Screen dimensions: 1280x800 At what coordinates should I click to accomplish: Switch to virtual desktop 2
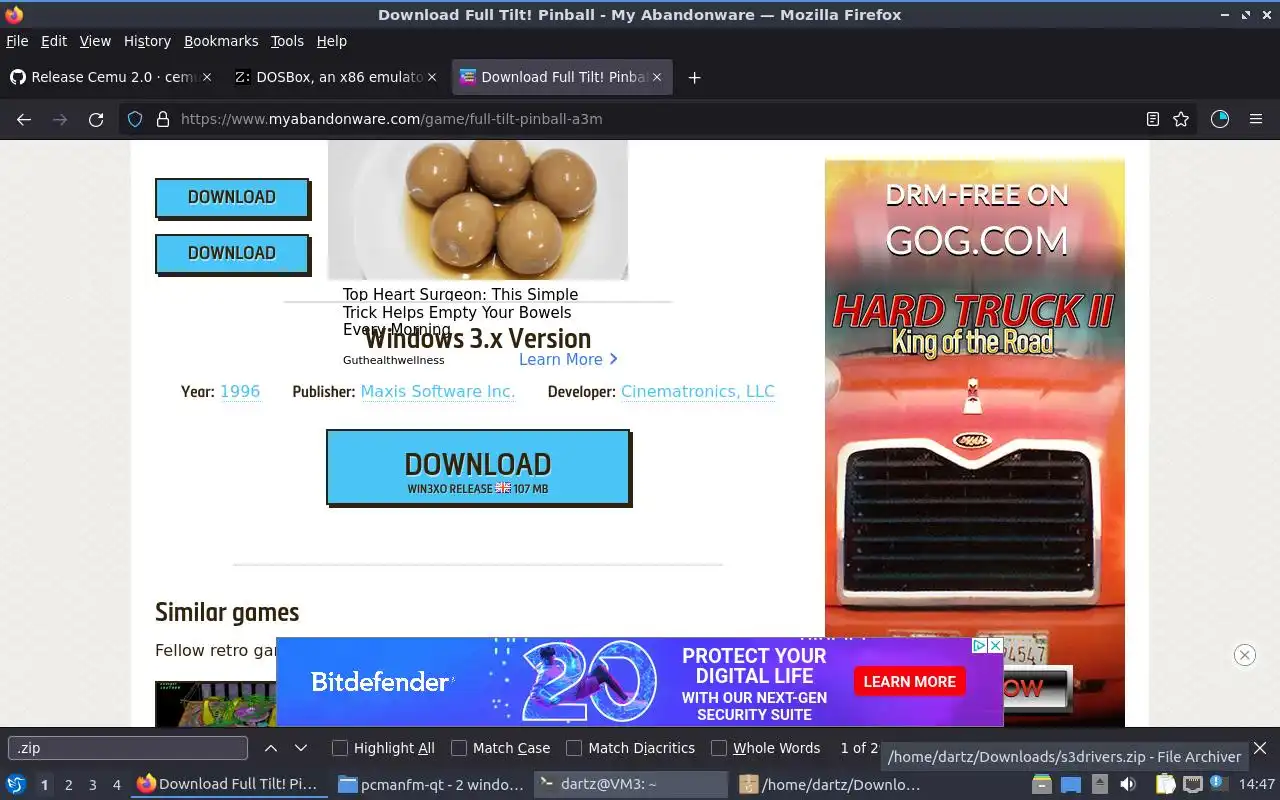pyautogui.click(x=68, y=785)
